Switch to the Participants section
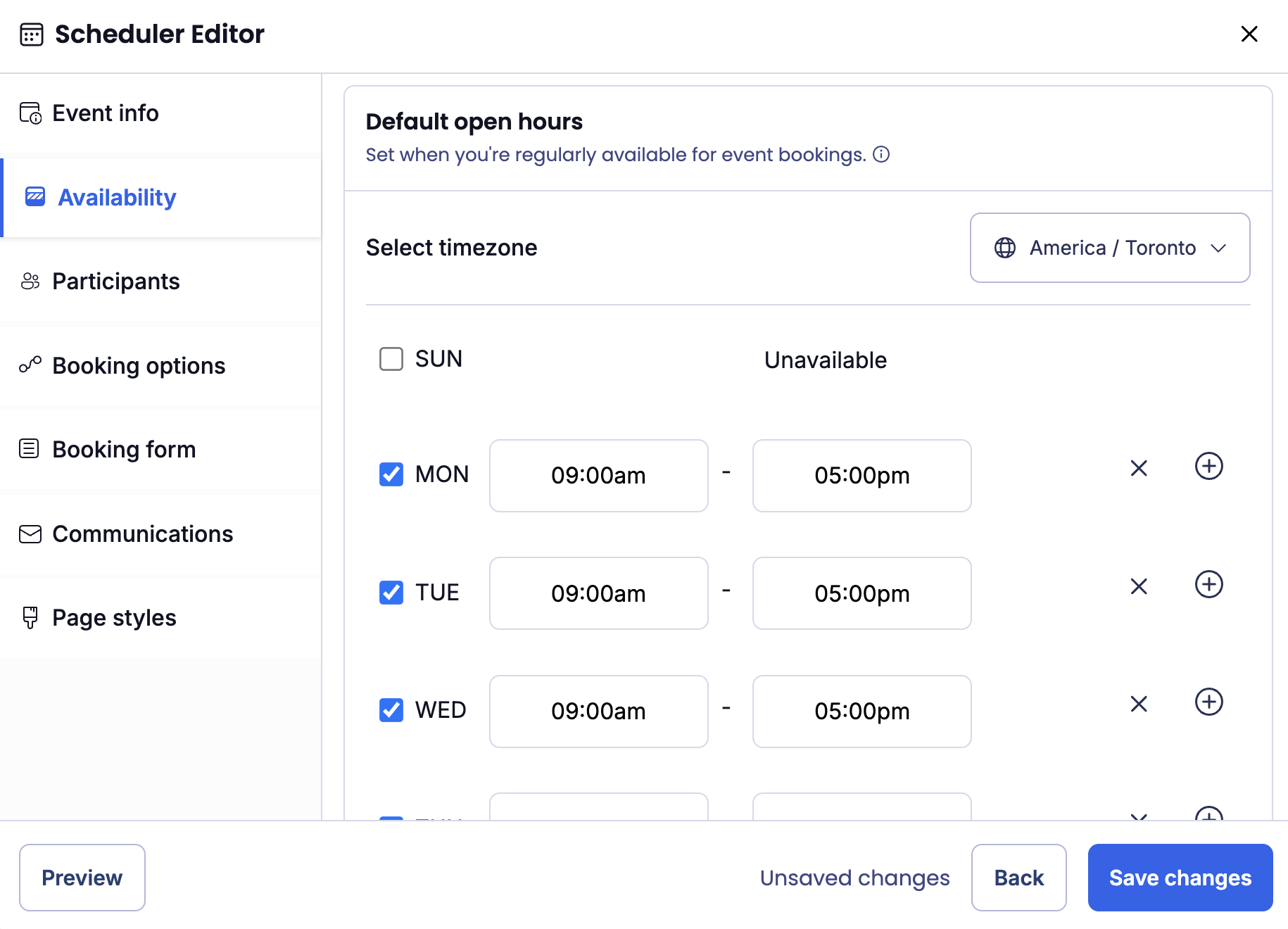This screenshot has width=1288, height=929. click(x=115, y=281)
